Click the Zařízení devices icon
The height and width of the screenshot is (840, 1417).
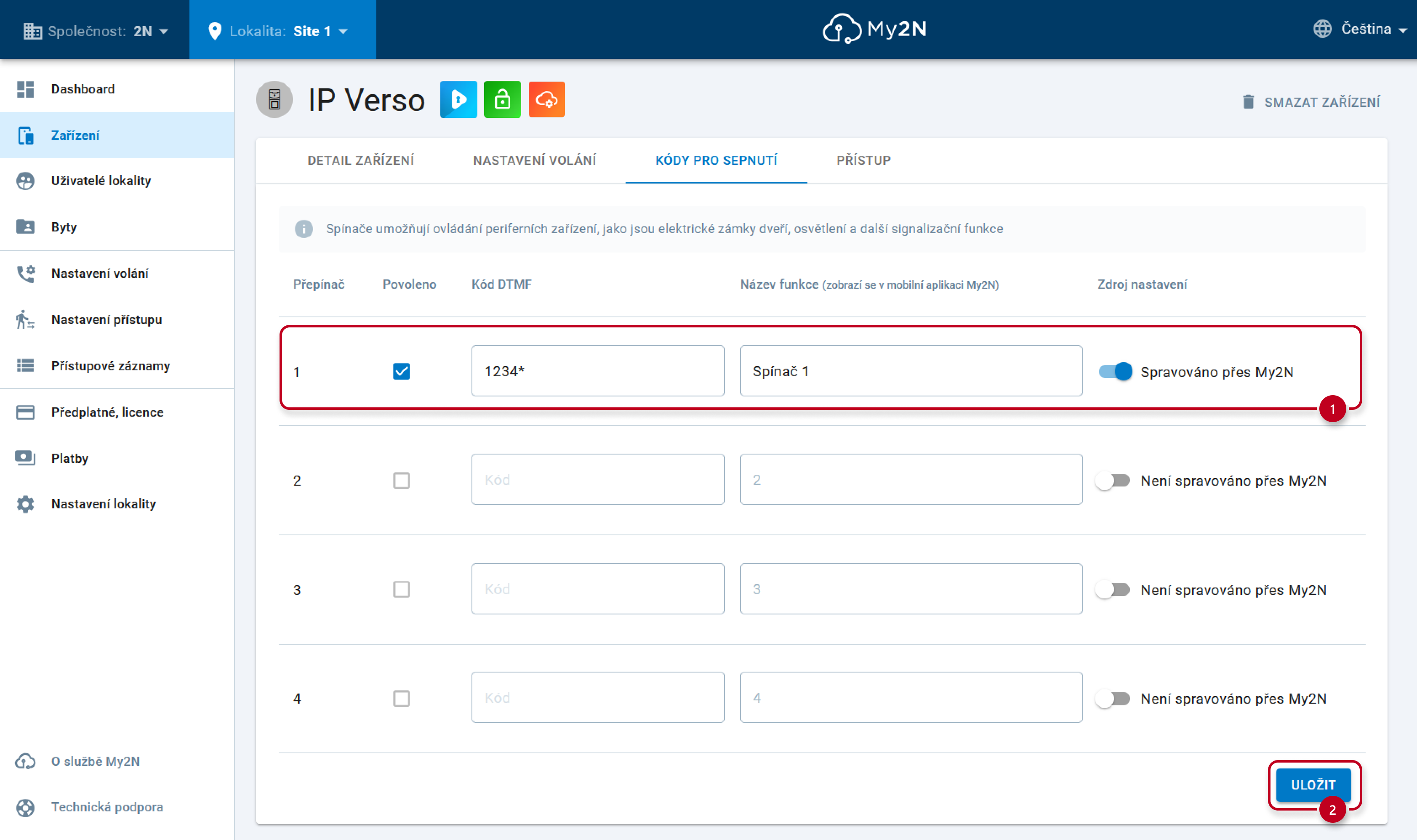(x=26, y=135)
